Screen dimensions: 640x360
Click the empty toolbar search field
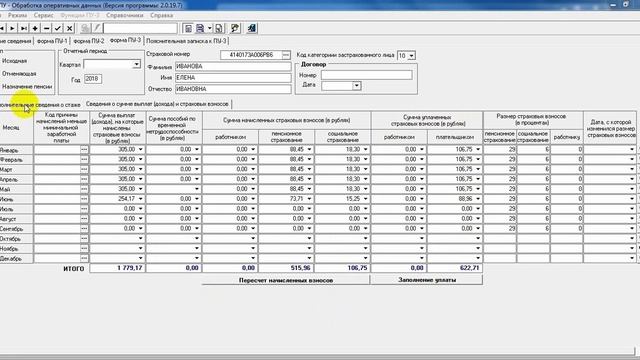click(140, 28)
